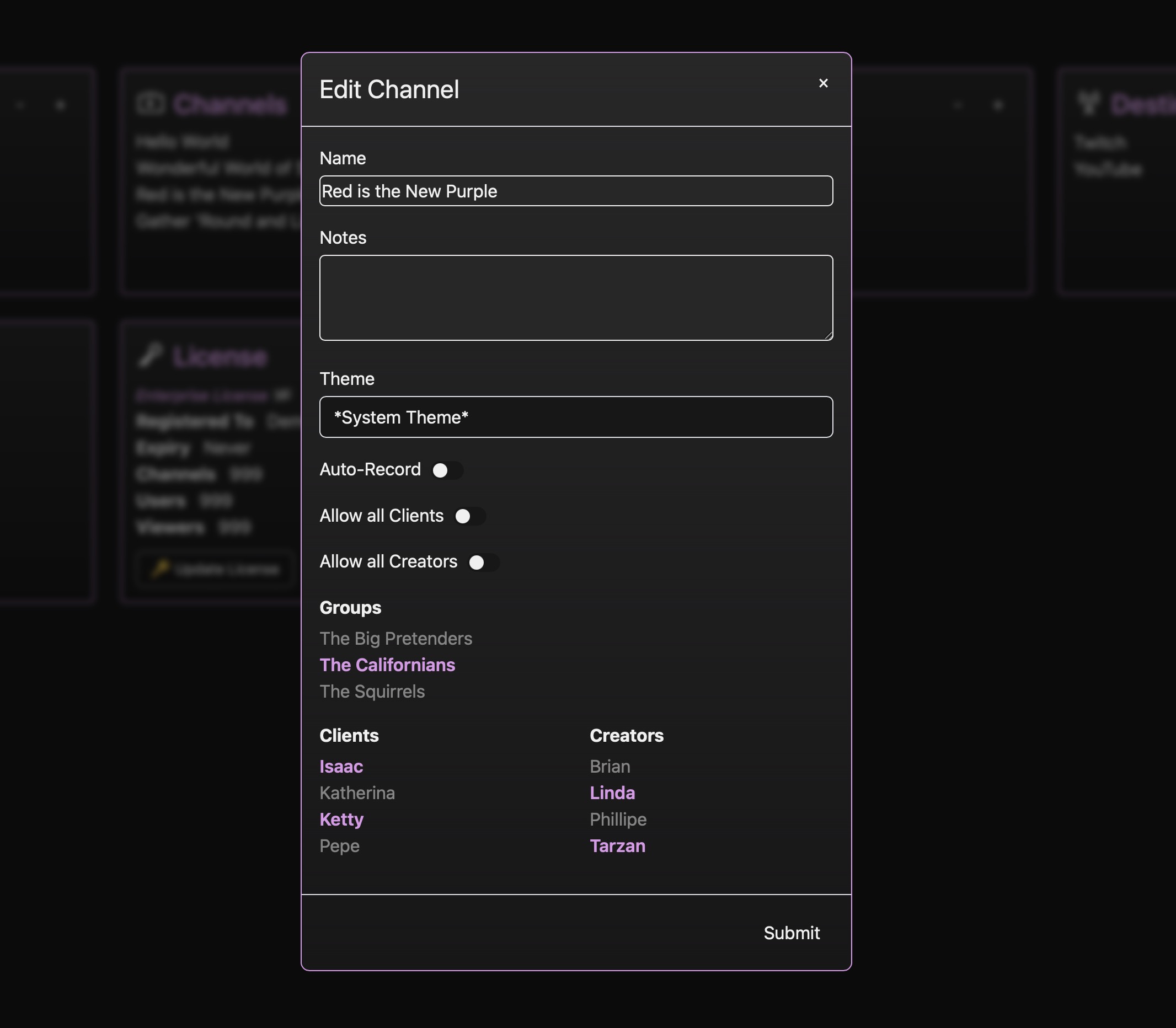Select client Katherina
This screenshot has width=1176, height=1028.
pyautogui.click(x=357, y=793)
